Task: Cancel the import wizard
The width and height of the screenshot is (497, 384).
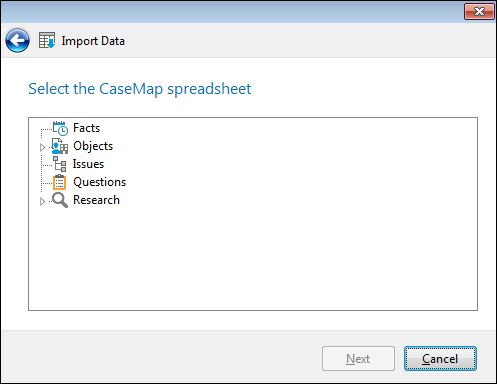Action: 440,359
